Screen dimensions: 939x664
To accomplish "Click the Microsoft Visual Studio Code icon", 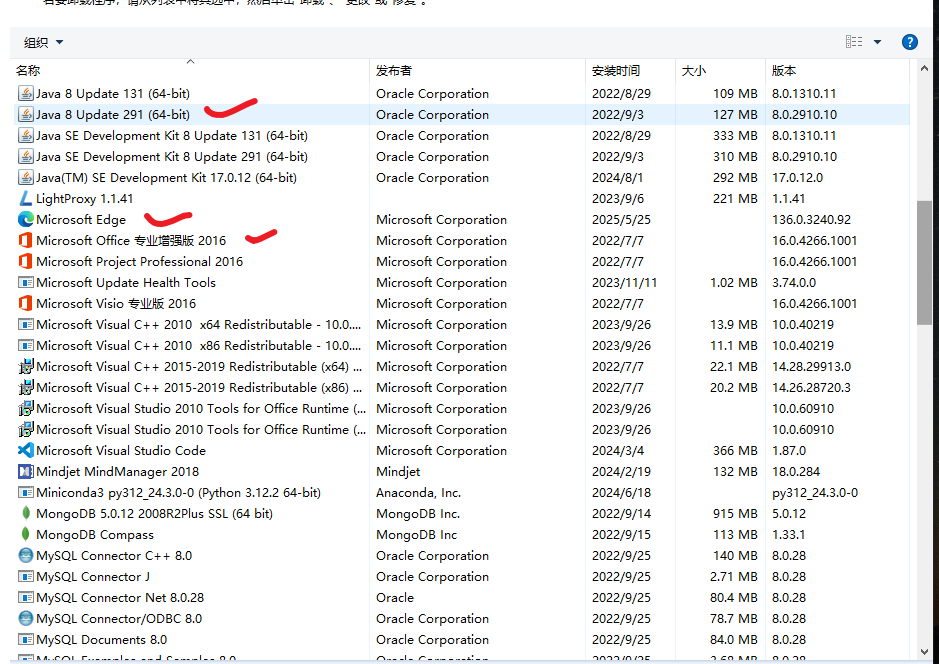I will tap(25, 450).
